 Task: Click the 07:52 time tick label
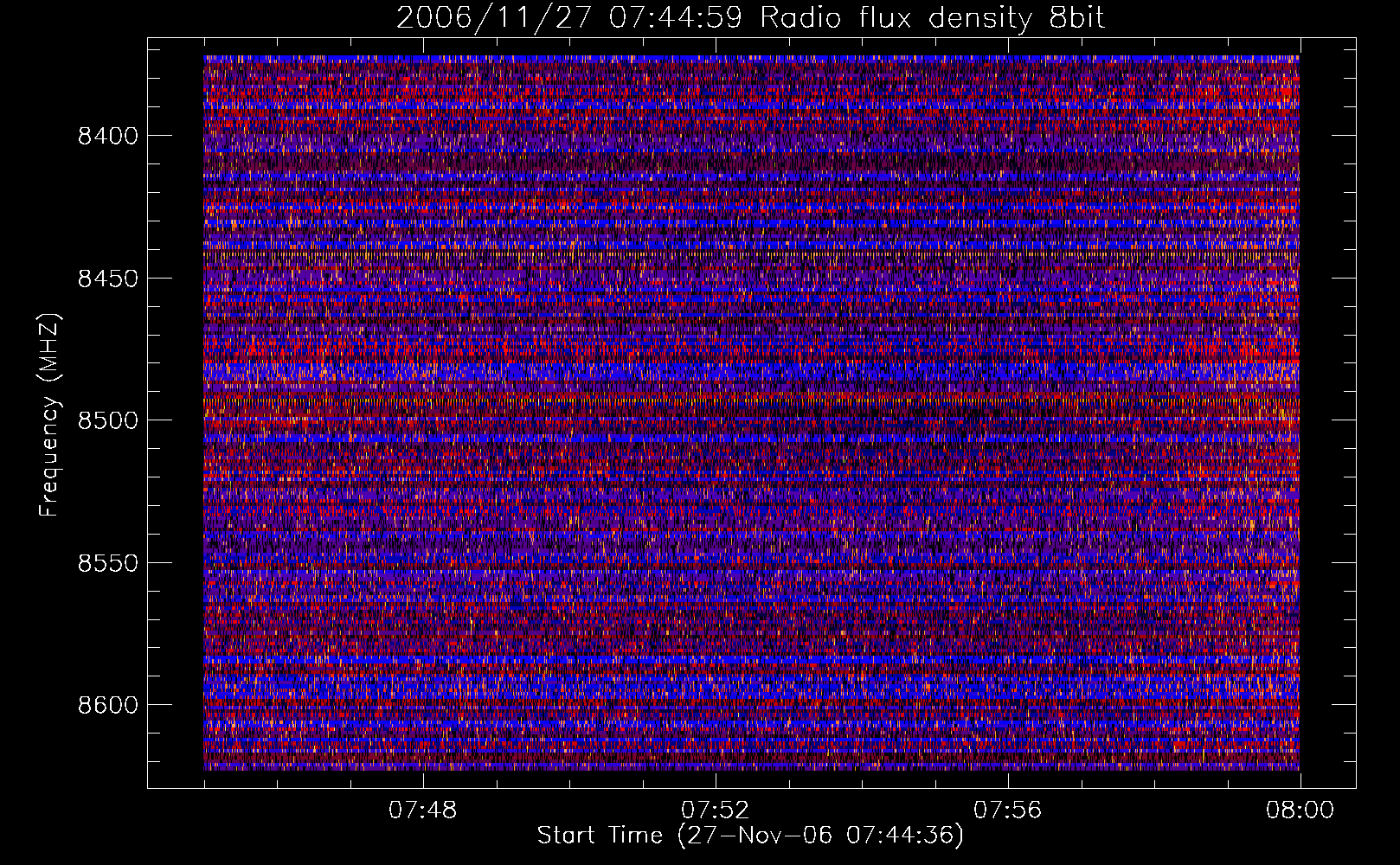716,811
